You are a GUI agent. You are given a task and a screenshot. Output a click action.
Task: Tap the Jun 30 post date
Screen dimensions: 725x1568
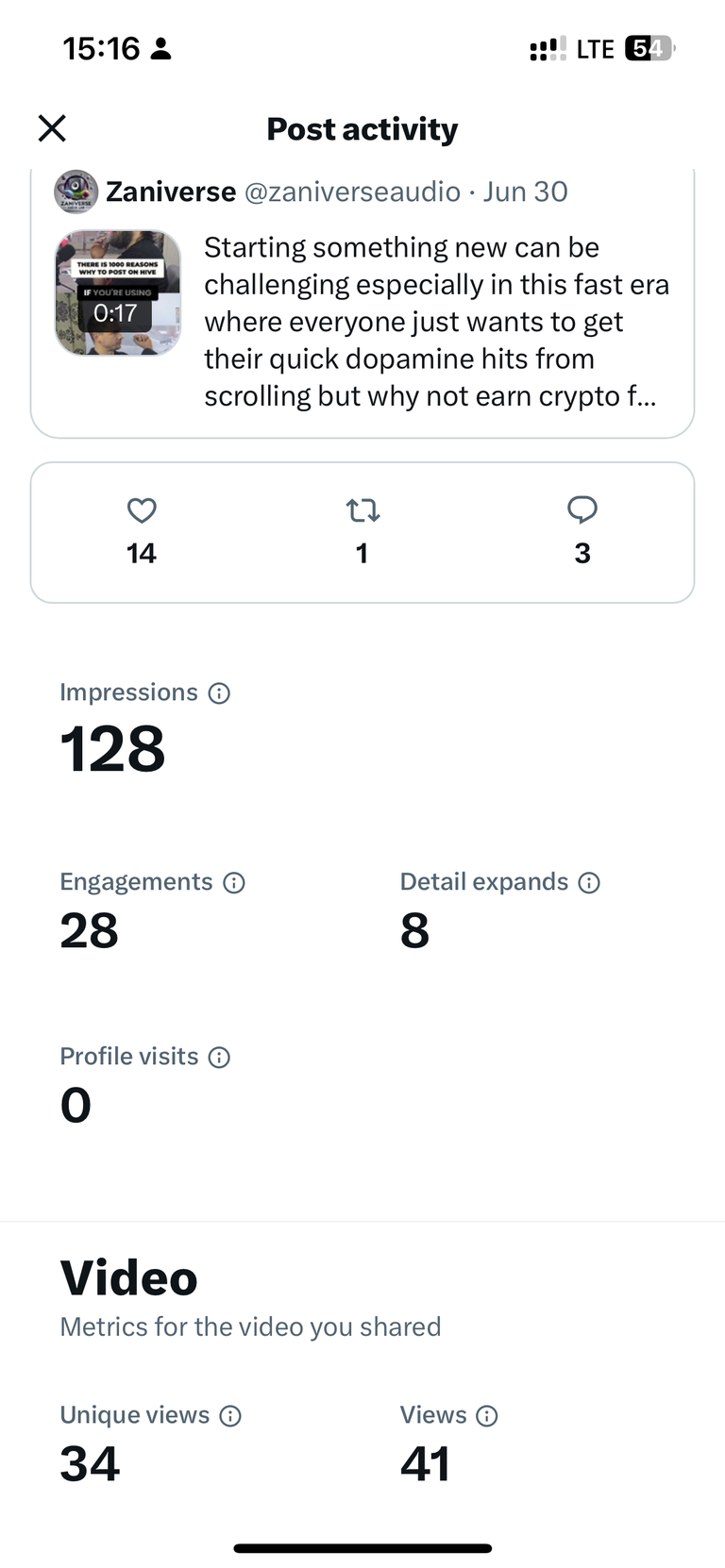coord(526,192)
